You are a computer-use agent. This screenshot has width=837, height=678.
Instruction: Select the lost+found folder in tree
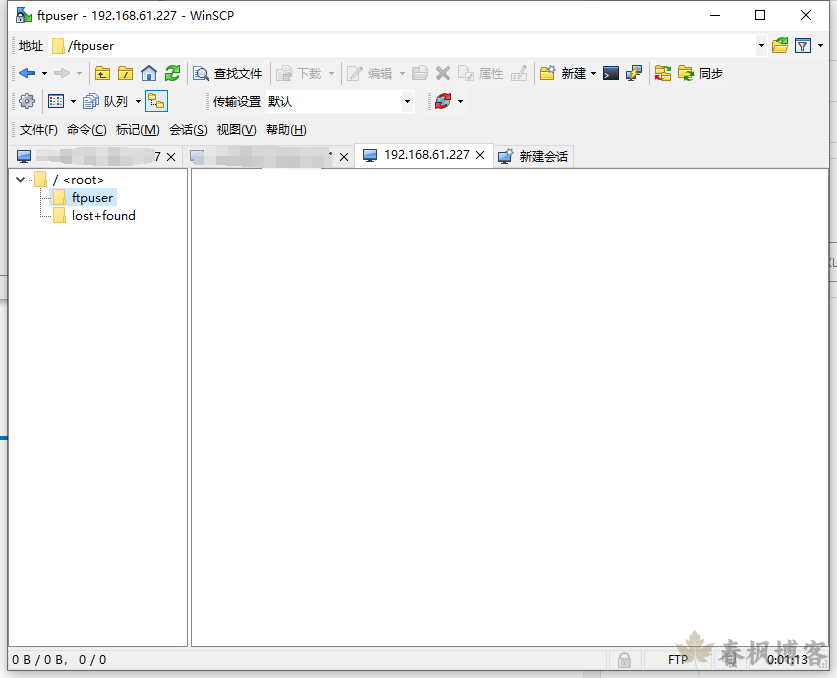(x=94, y=216)
